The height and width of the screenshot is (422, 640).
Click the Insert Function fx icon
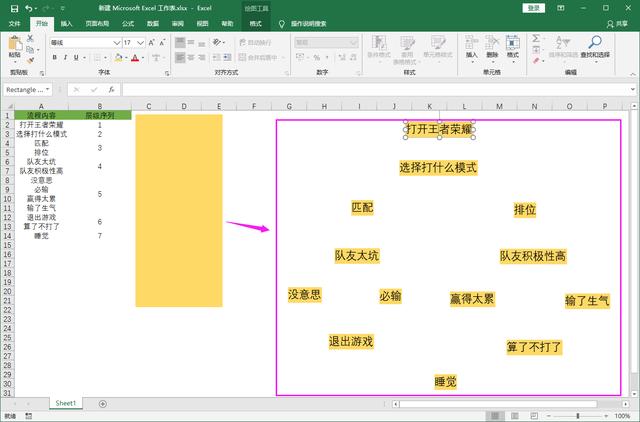point(111,89)
